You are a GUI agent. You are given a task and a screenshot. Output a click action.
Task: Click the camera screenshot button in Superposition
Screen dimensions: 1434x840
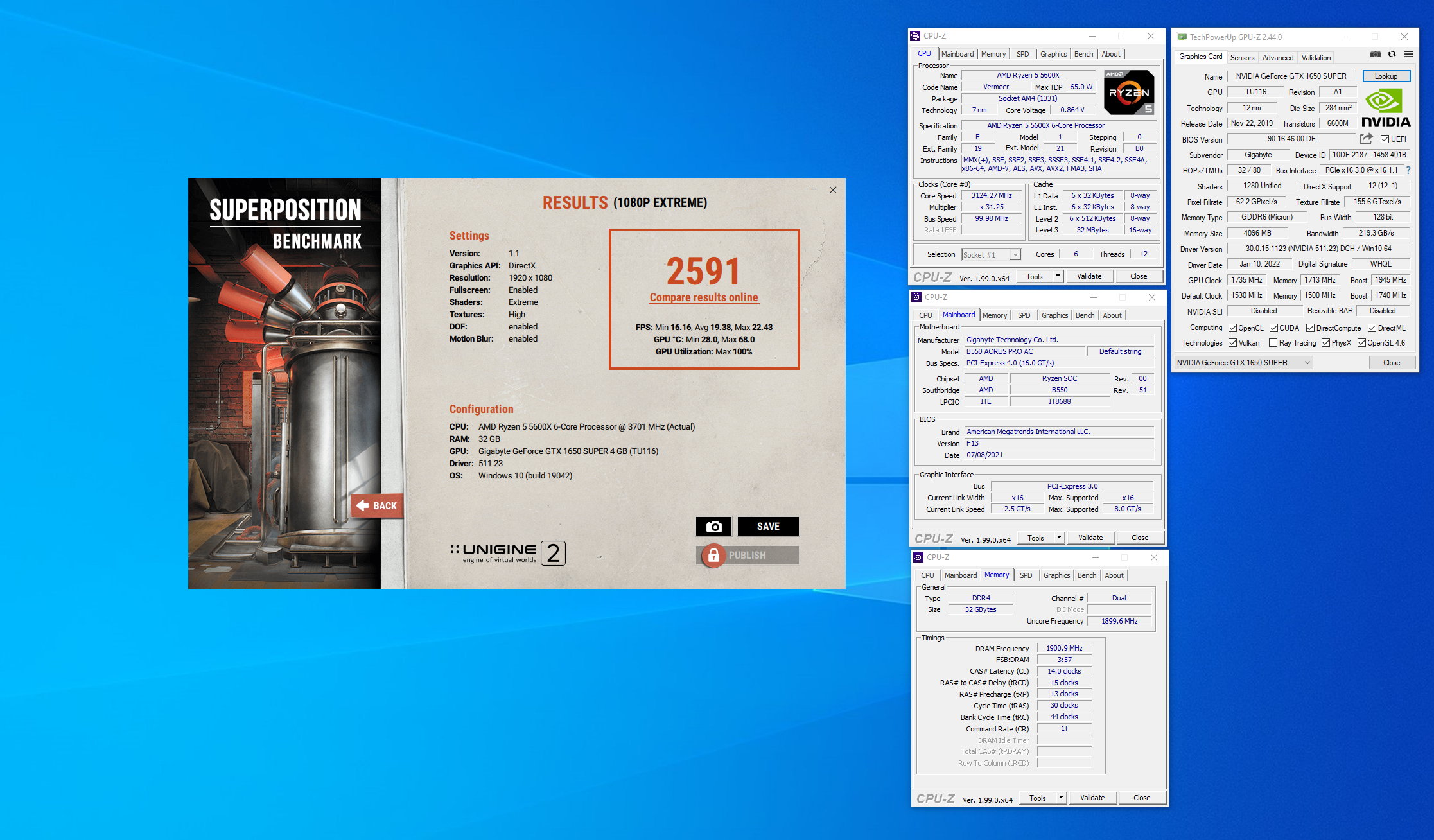(x=713, y=527)
